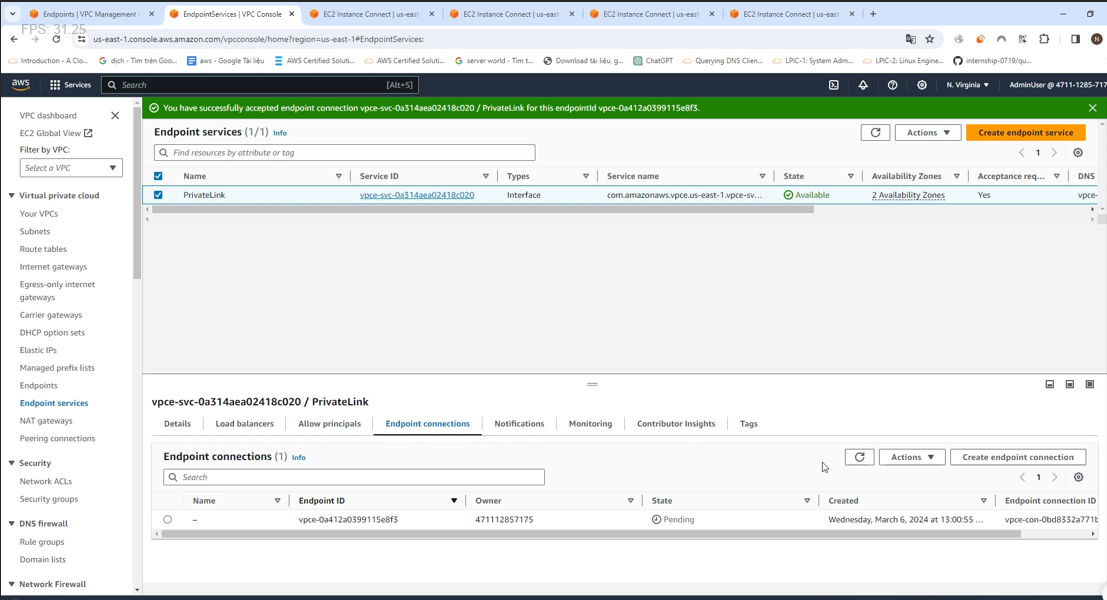Go to previous page of Endpoint connections

(1022, 477)
